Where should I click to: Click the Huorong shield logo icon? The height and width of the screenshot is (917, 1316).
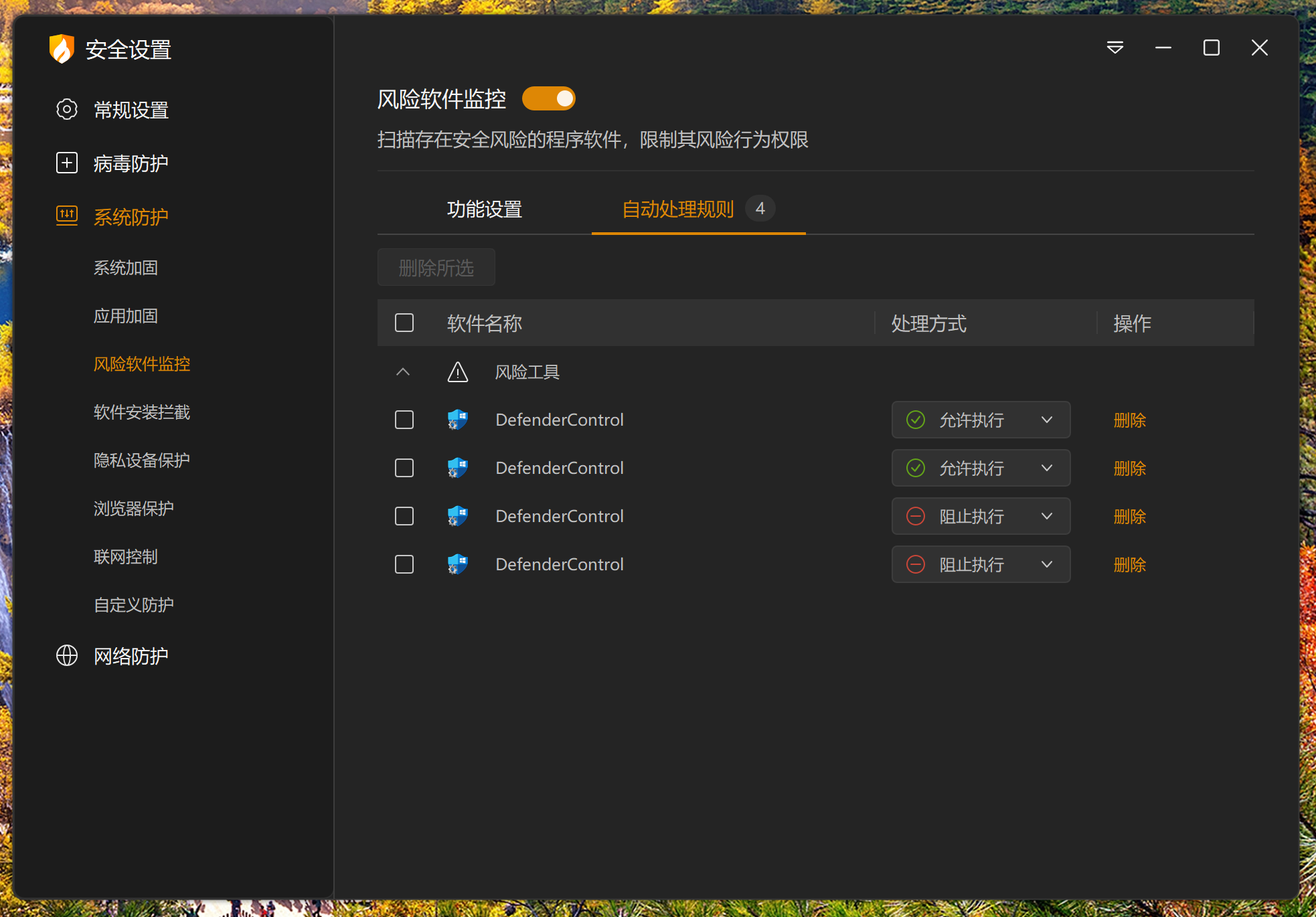click(x=62, y=49)
